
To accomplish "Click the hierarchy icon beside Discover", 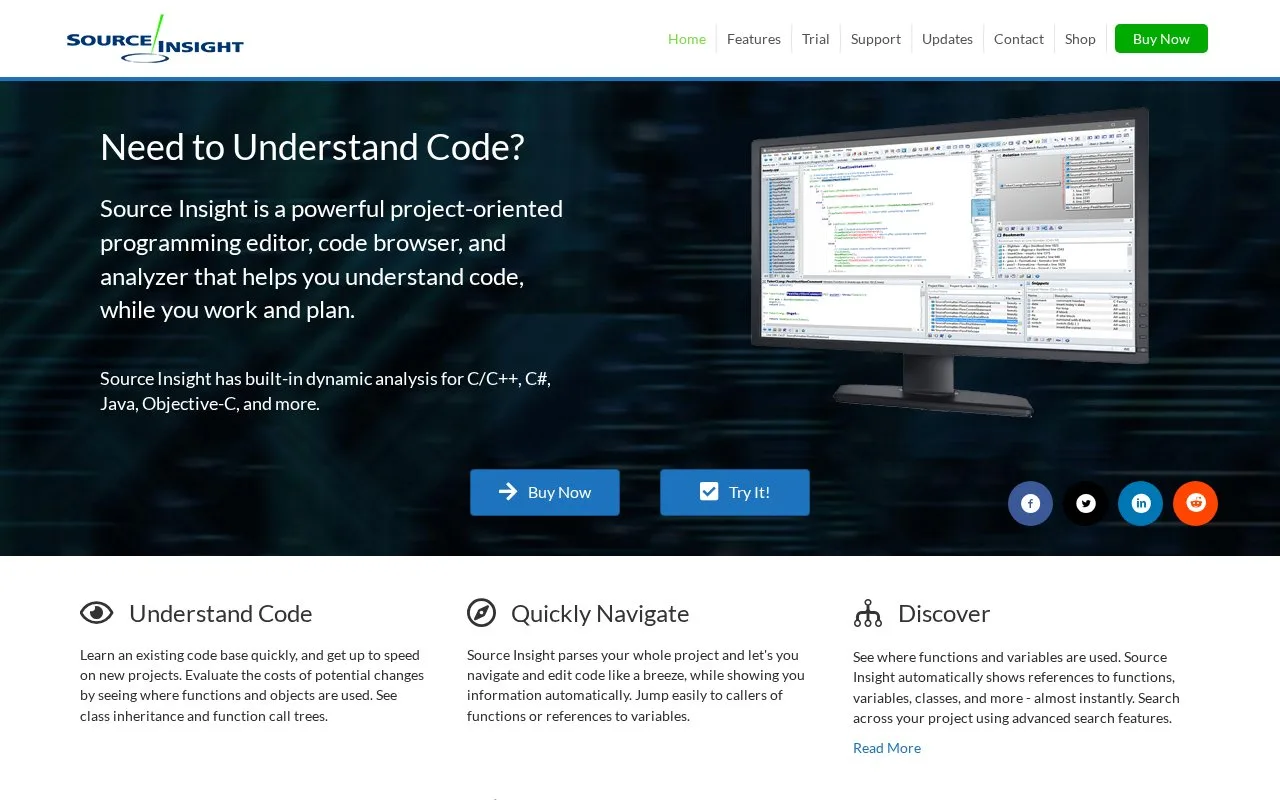I will point(868,613).
